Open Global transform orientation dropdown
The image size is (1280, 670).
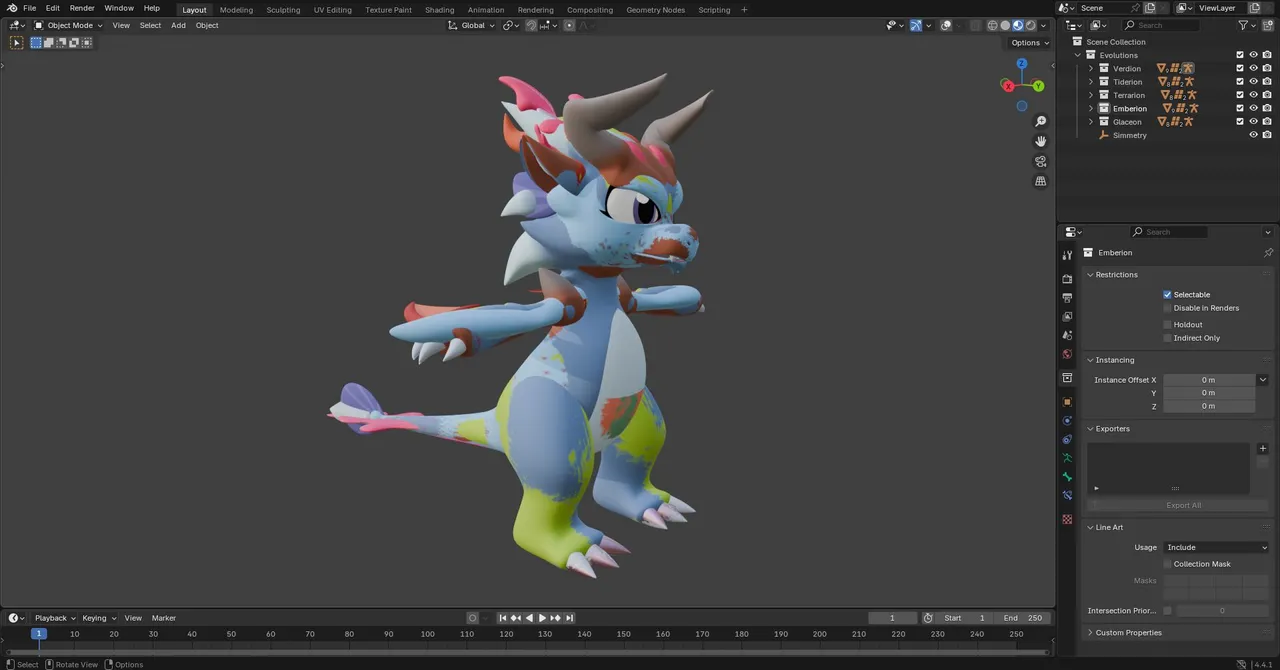tap(471, 25)
